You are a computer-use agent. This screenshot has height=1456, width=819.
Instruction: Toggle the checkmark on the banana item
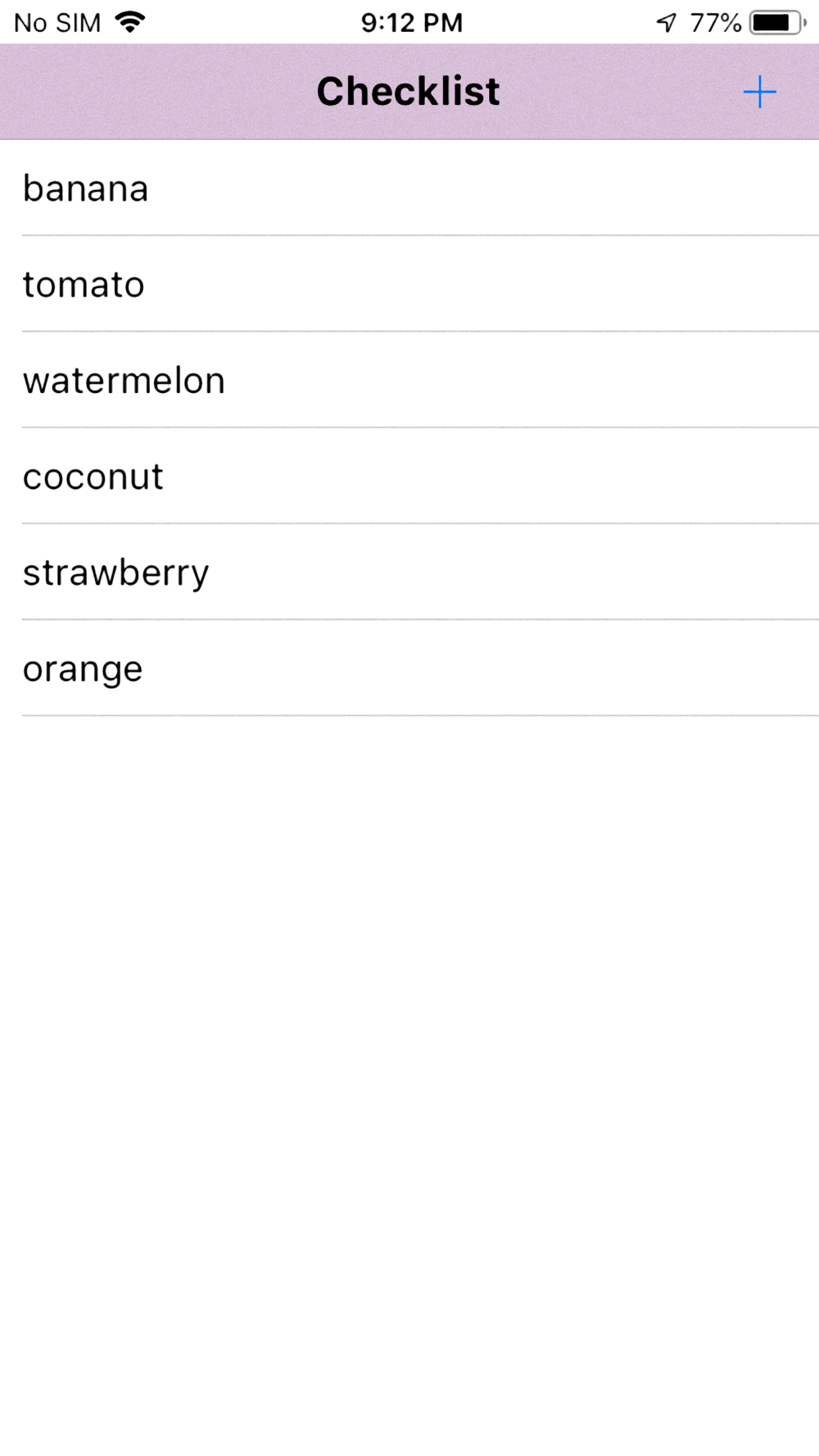(x=409, y=188)
